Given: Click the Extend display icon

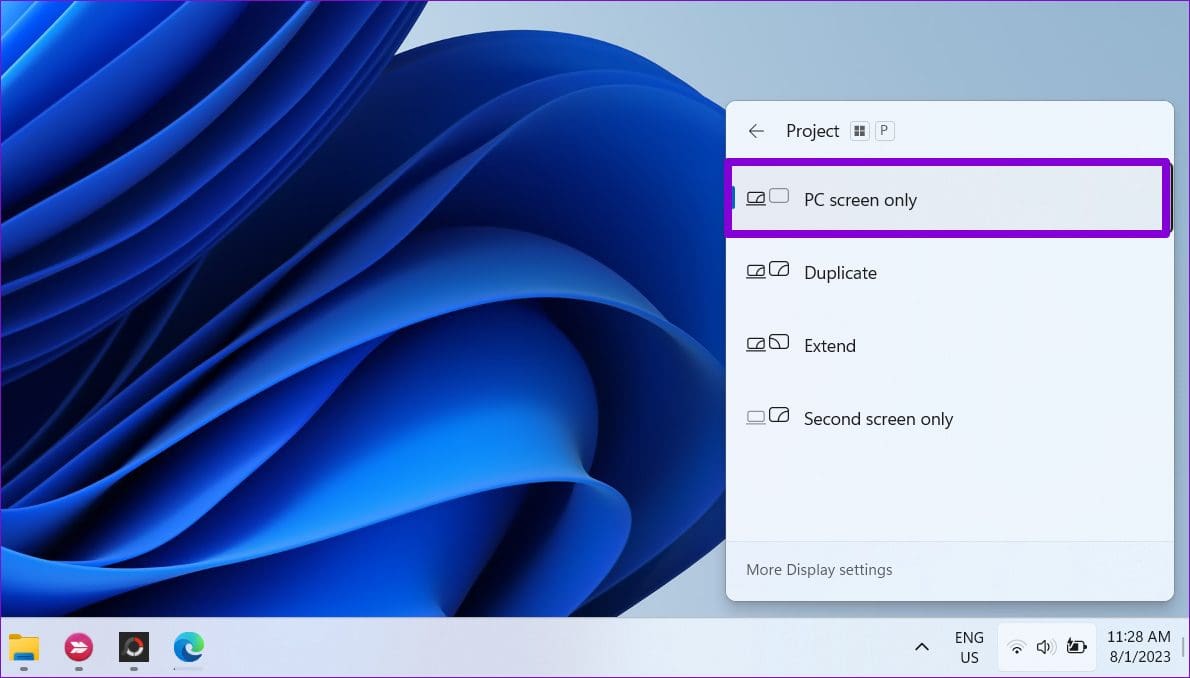Looking at the screenshot, I should (767, 343).
